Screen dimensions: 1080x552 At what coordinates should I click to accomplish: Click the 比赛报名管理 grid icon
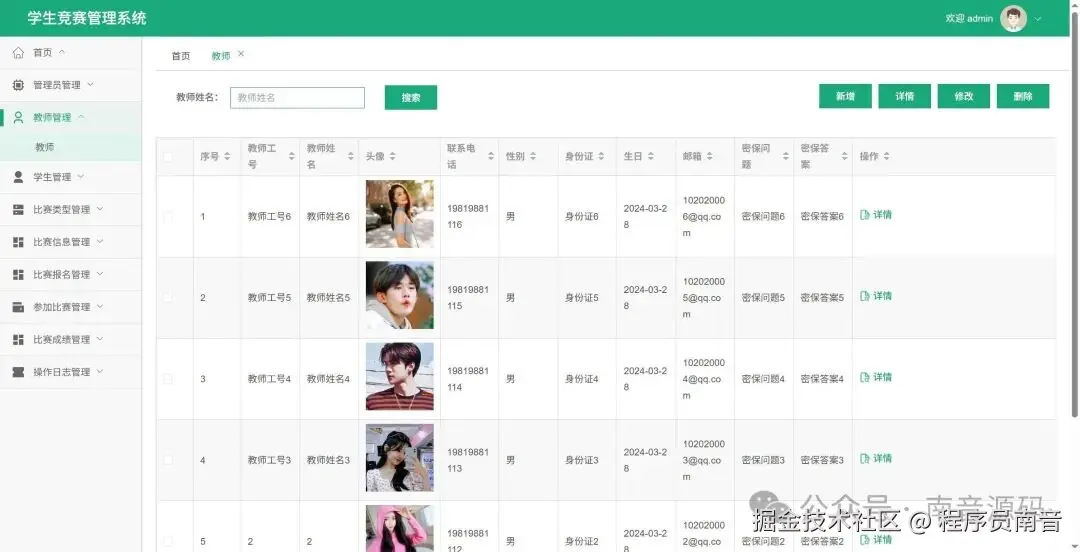(19, 274)
